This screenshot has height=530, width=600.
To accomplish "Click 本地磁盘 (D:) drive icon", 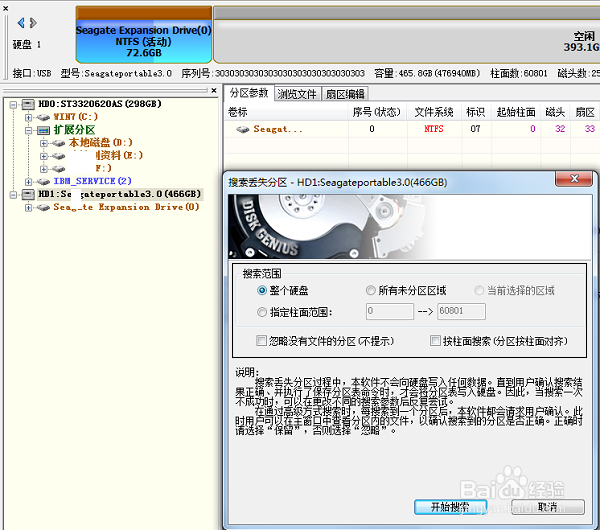I will tap(58, 143).
